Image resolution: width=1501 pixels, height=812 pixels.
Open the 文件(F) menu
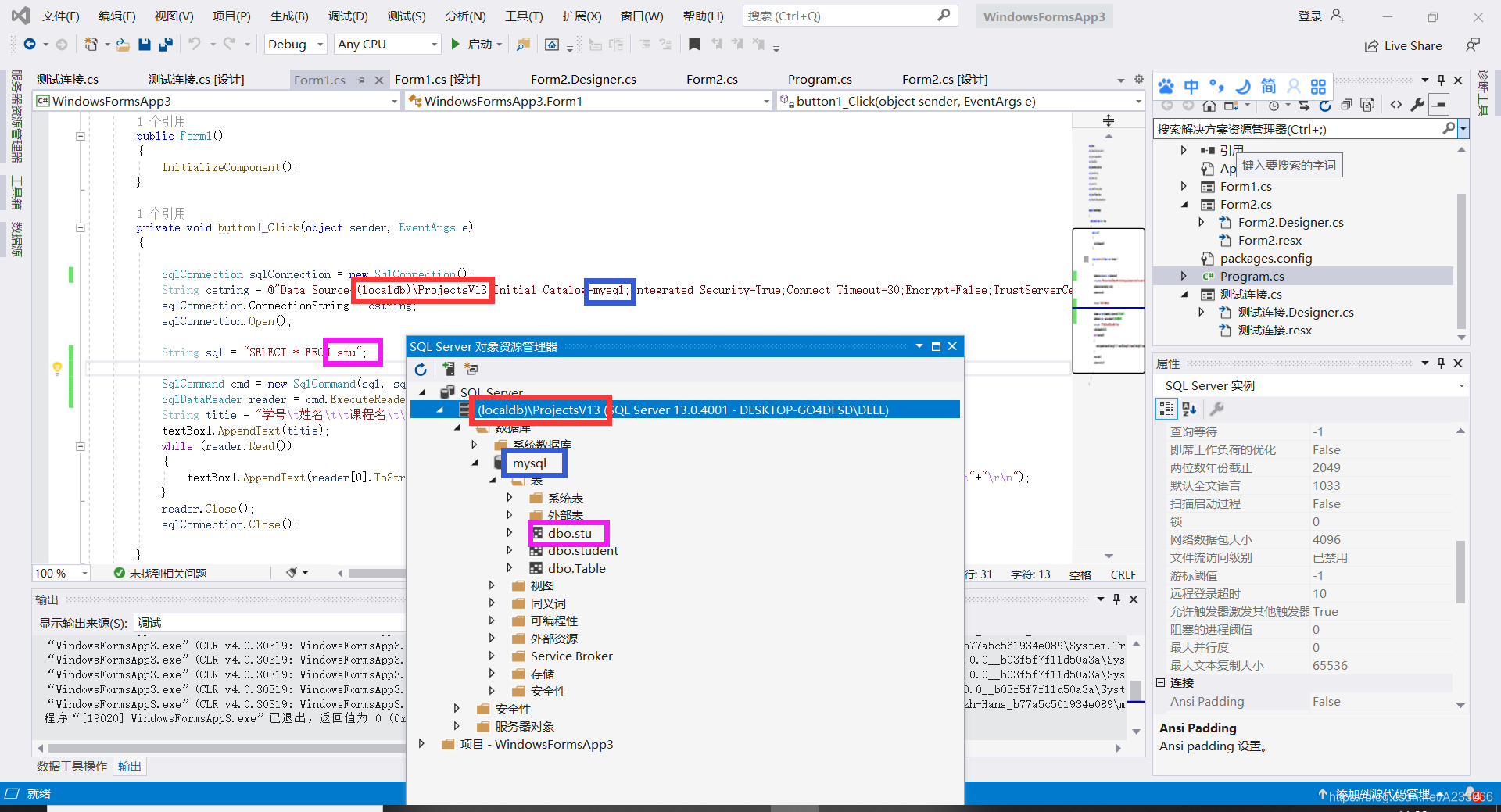(x=61, y=16)
